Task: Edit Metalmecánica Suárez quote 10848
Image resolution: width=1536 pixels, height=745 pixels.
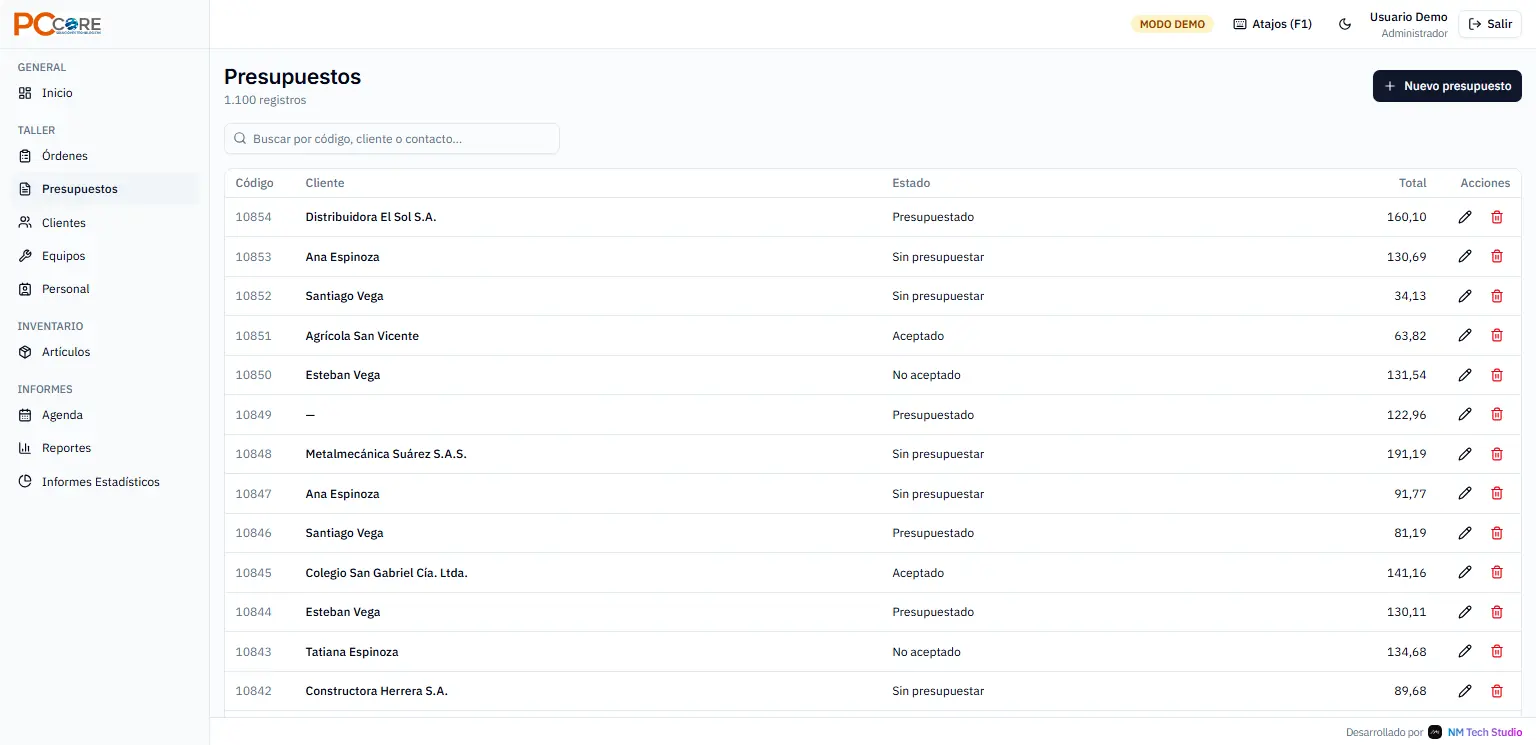Action: (x=1465, y=454)
